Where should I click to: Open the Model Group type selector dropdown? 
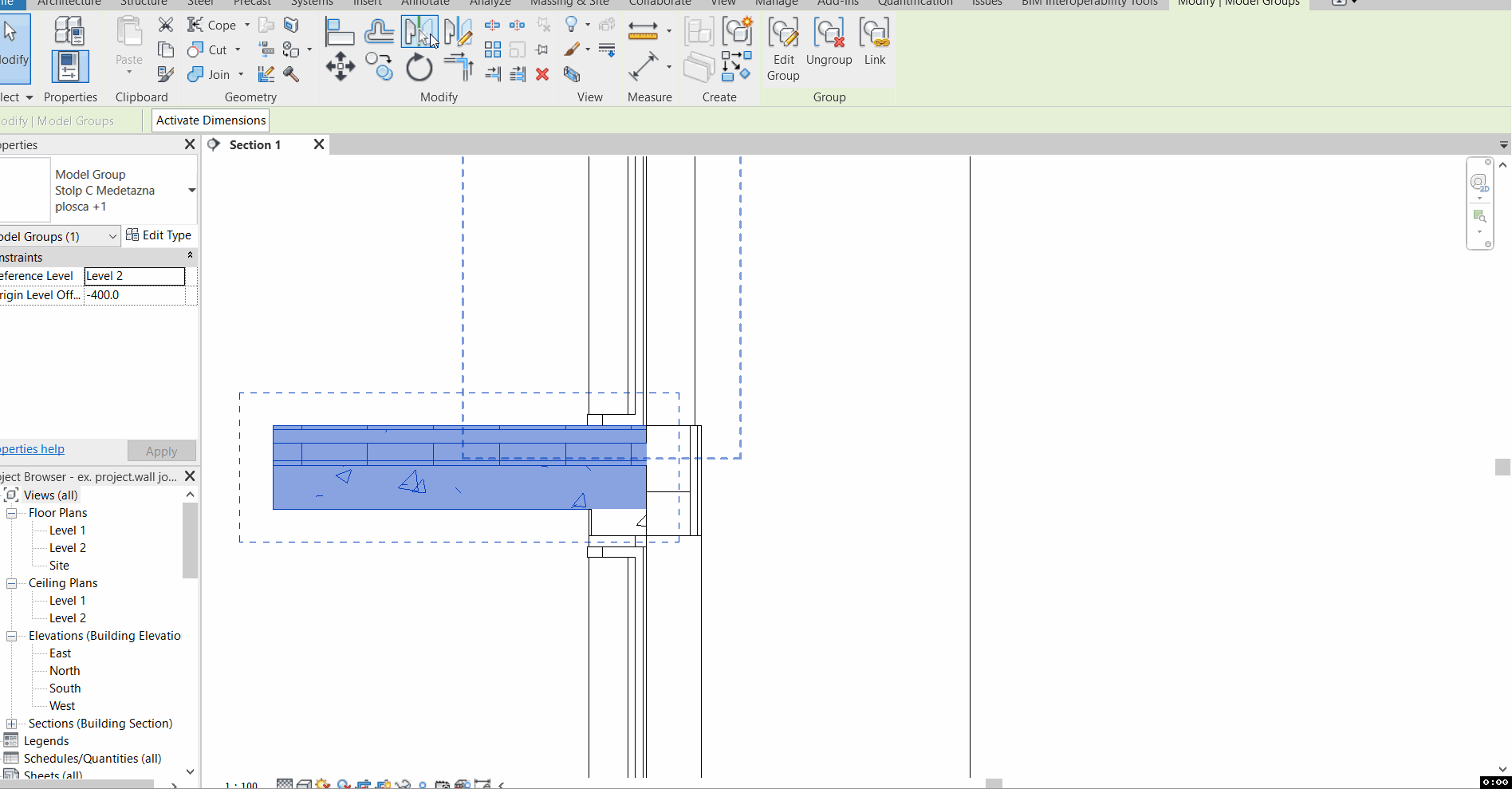click(x=191, y=191)
